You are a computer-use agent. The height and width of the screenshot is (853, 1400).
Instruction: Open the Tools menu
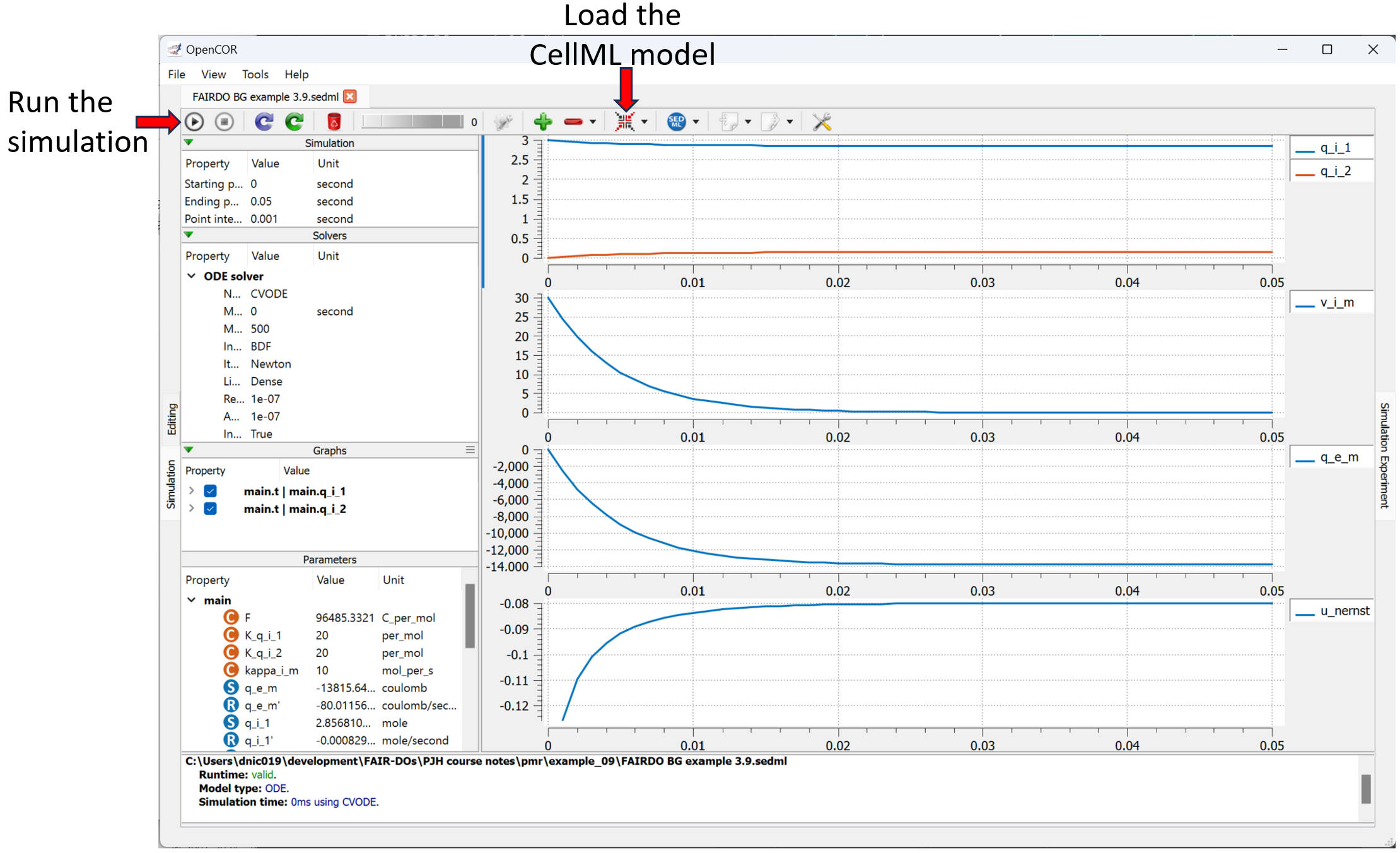[255, 74]
